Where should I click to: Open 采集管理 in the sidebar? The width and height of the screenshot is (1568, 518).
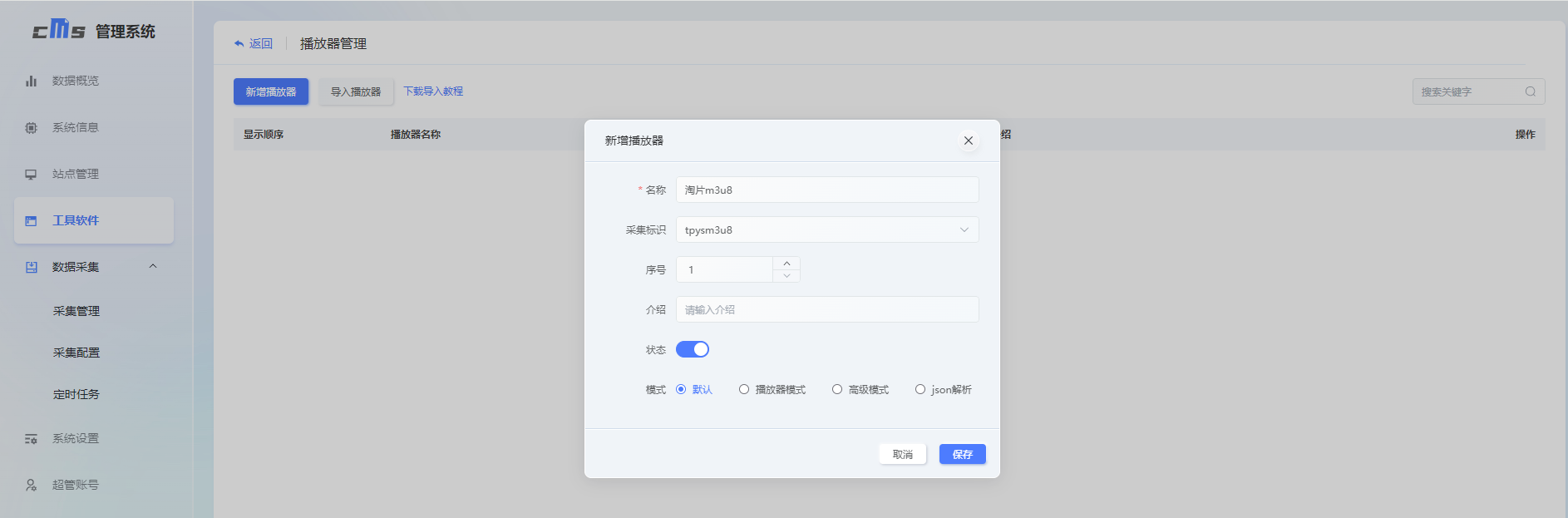(x=76, y=311)
